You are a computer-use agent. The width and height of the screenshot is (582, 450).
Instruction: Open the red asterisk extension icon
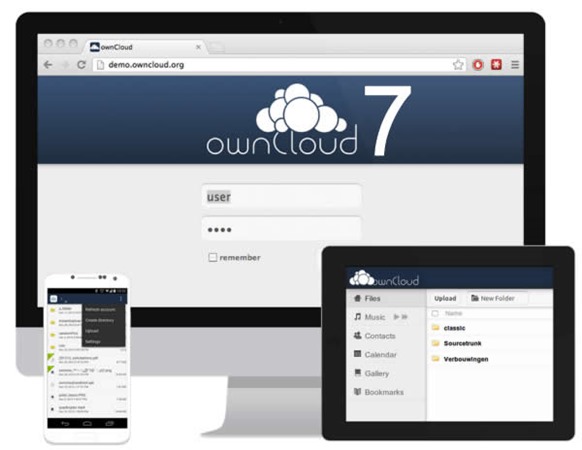pyautogui.click(x=496, y=65)
